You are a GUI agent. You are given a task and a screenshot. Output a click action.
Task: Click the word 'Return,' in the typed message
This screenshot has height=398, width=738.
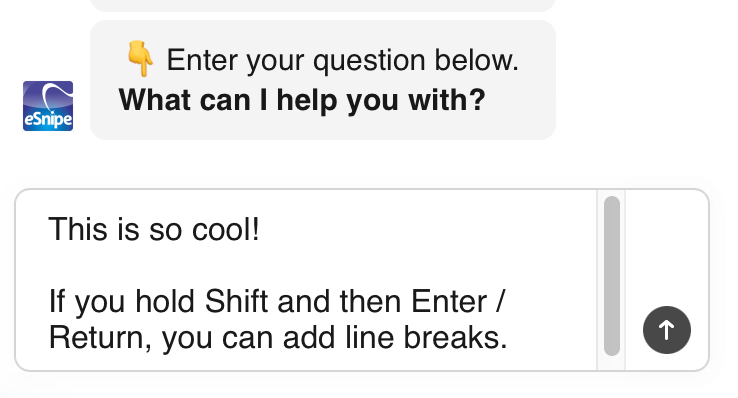[100, 338]
